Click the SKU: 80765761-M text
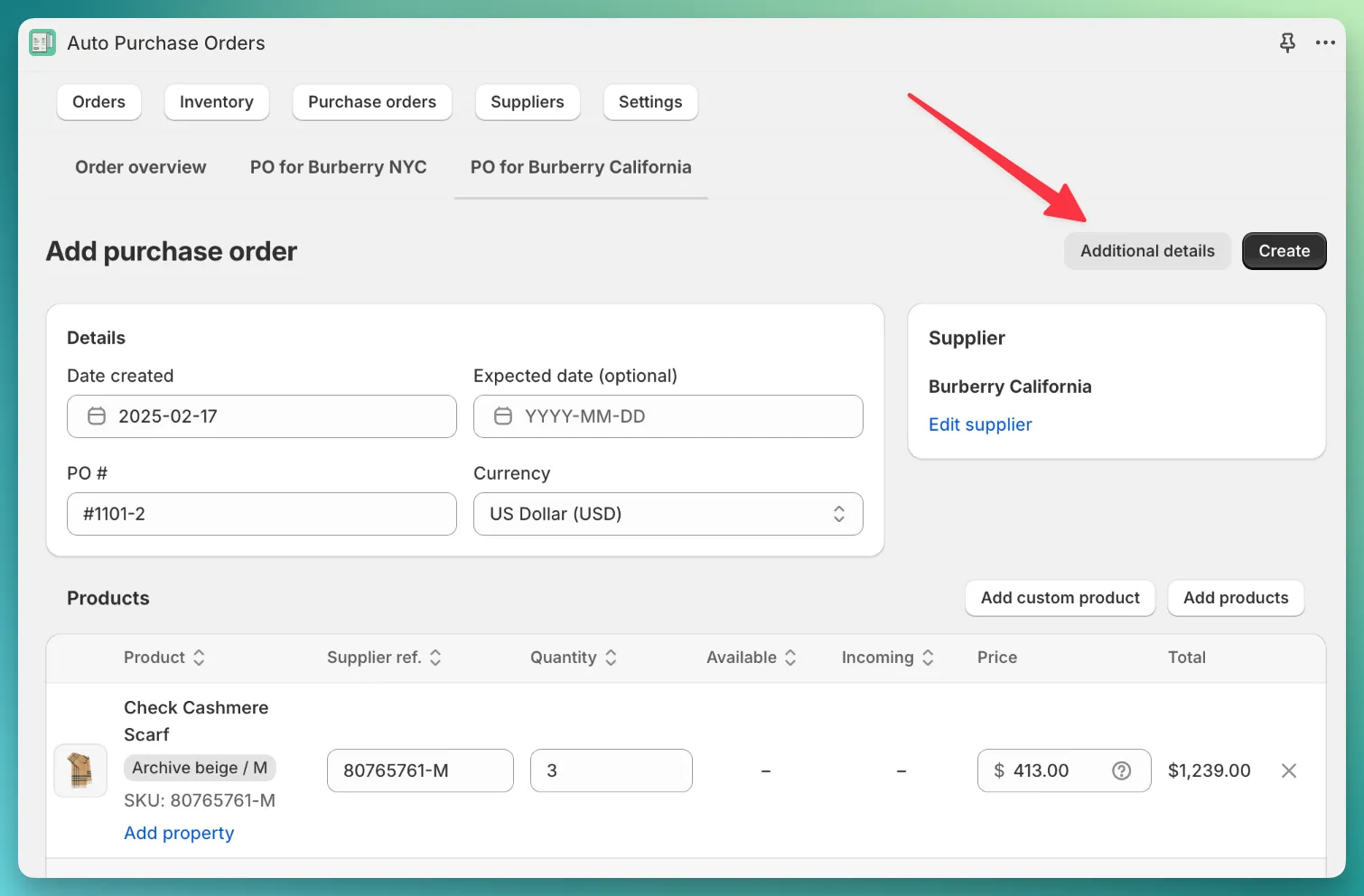The height and width of the screenshot is (896, 1364). coord(200,800)
